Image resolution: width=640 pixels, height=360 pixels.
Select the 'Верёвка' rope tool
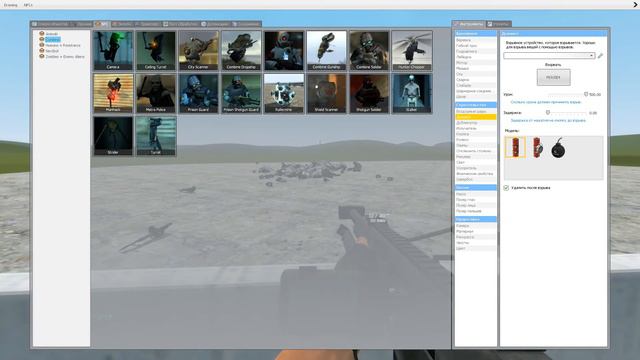[x=476, y=40]
